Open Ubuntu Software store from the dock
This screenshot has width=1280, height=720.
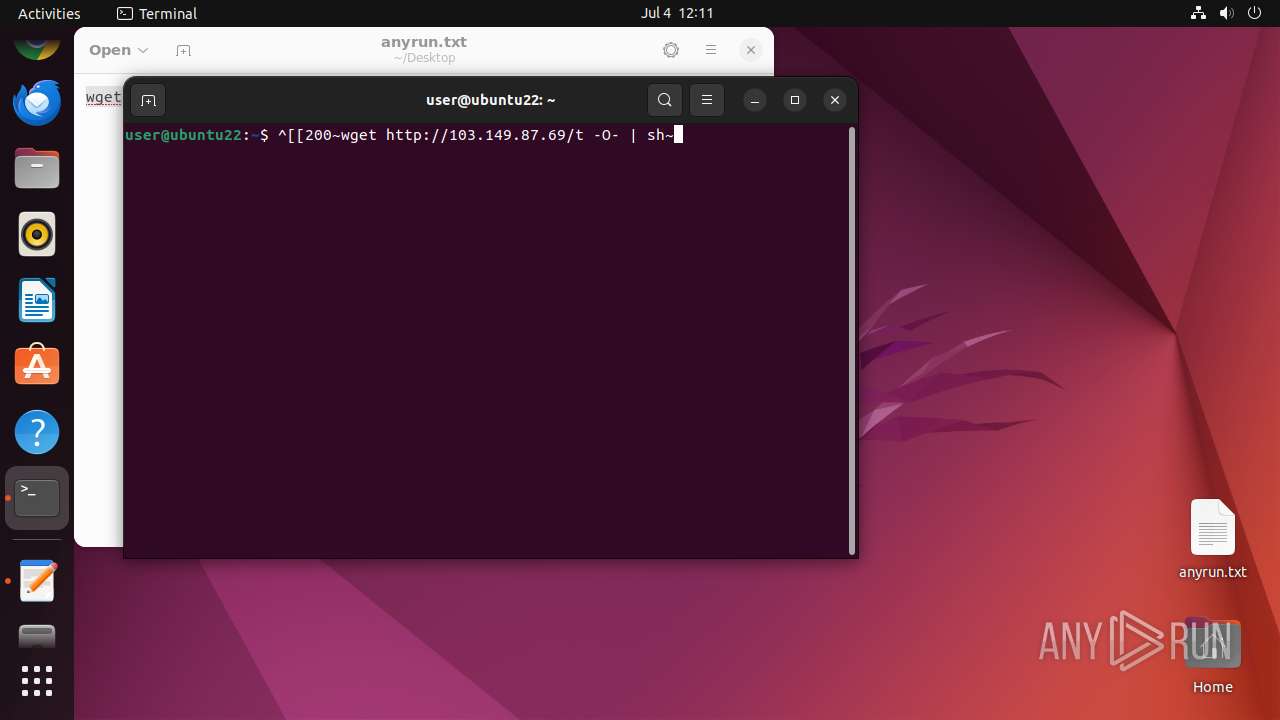37,366
